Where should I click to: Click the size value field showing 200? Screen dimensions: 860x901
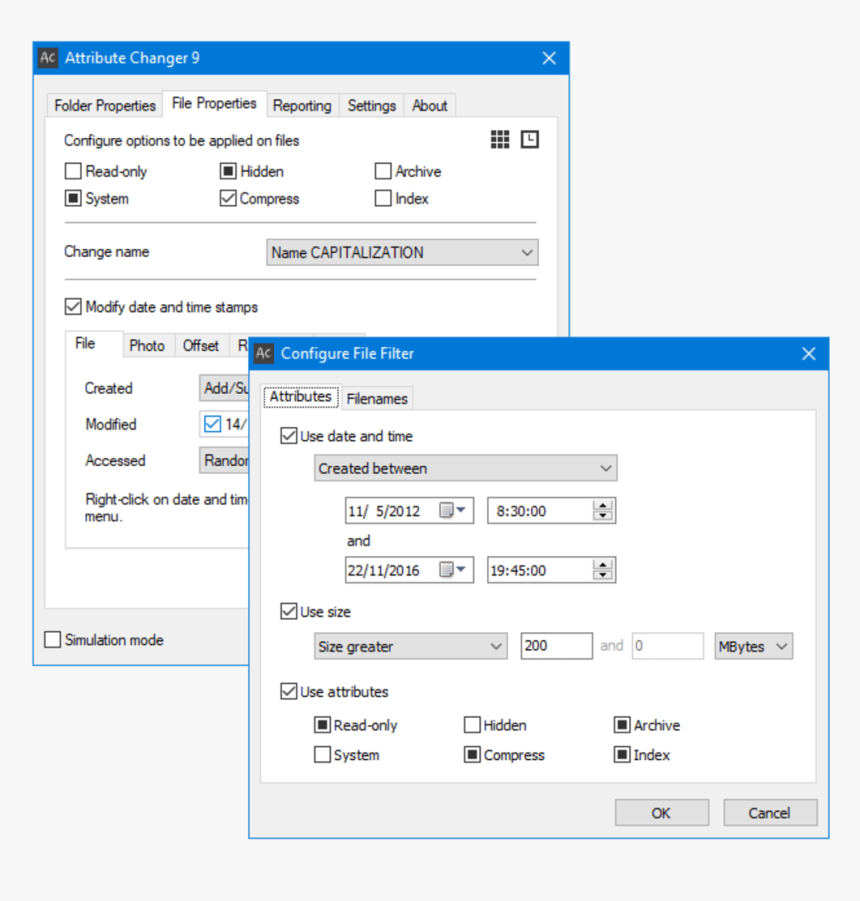point(556,646)
